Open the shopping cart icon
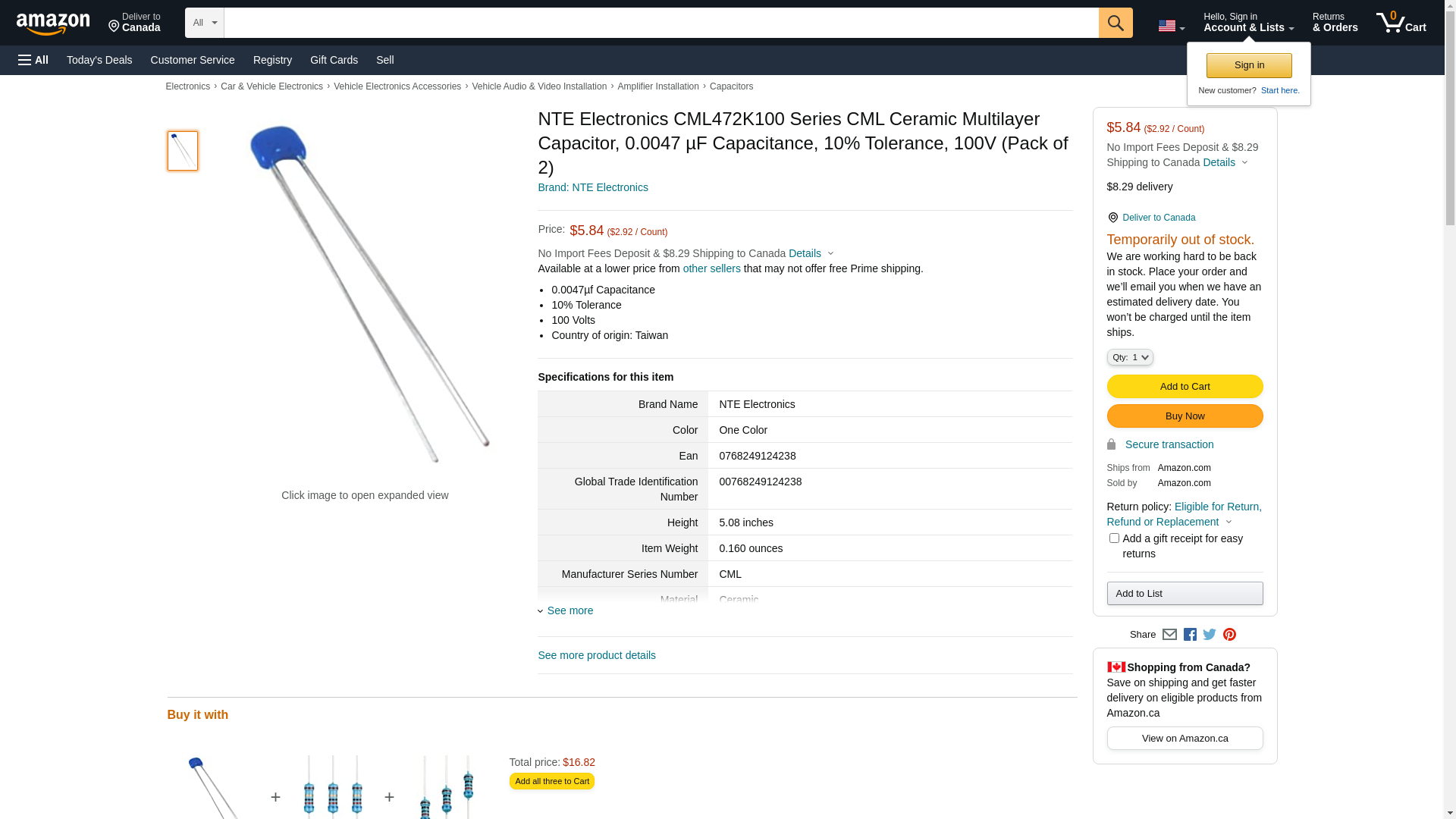 click(1400, 23)
